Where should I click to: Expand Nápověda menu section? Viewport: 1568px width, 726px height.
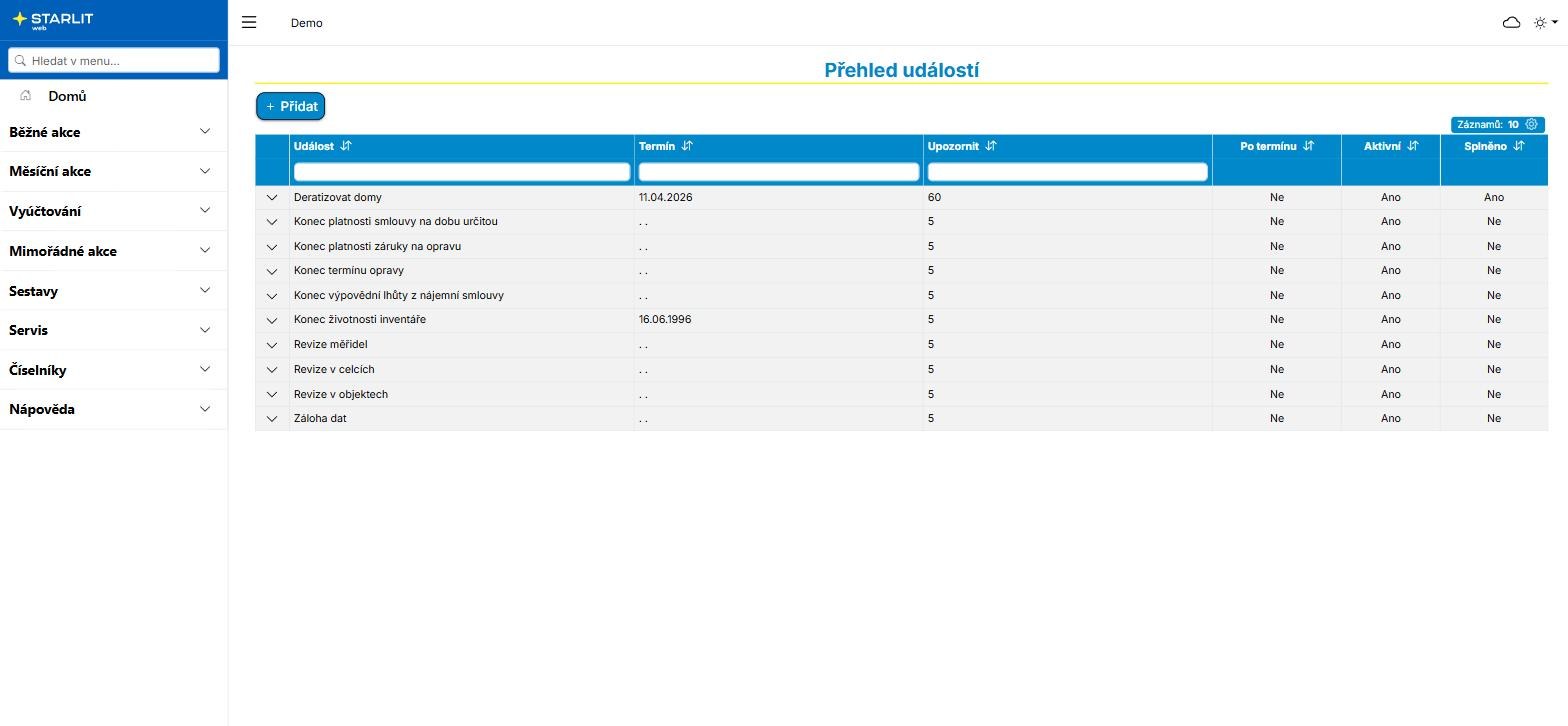pos(113,409)
